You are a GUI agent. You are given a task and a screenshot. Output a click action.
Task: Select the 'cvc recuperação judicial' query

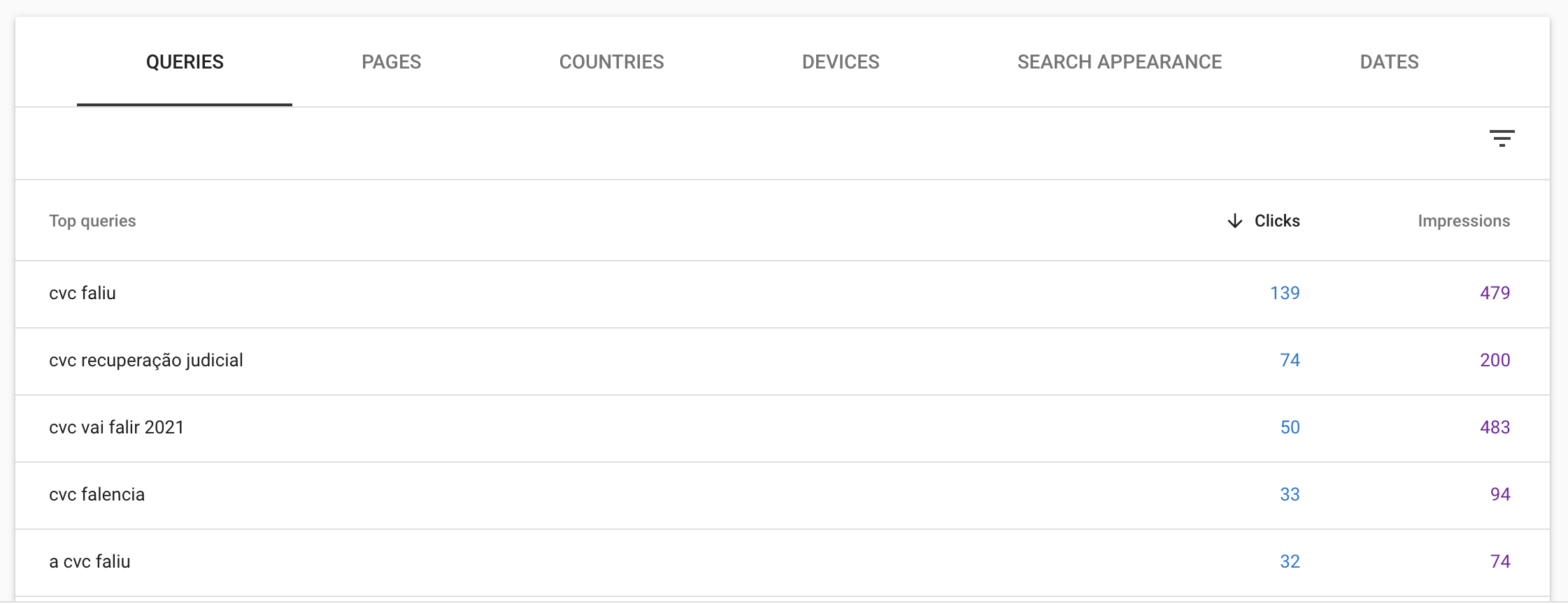[x=146, y=360]
